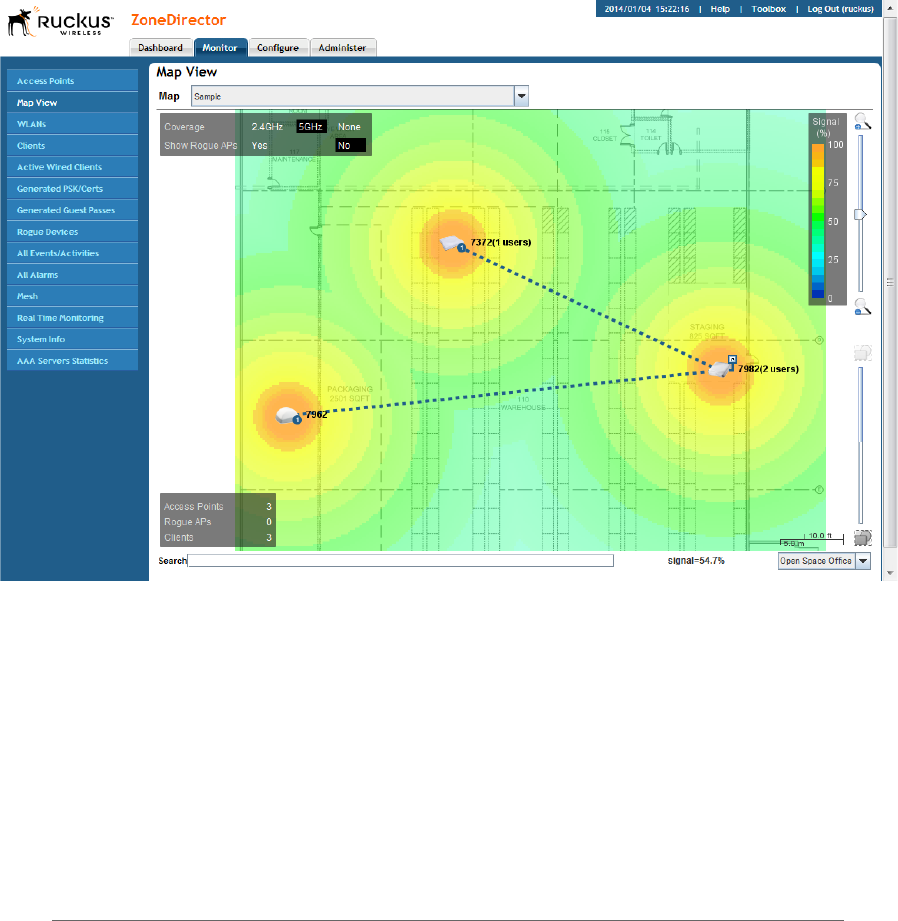Switch to the Administer tab

point(342,48)
